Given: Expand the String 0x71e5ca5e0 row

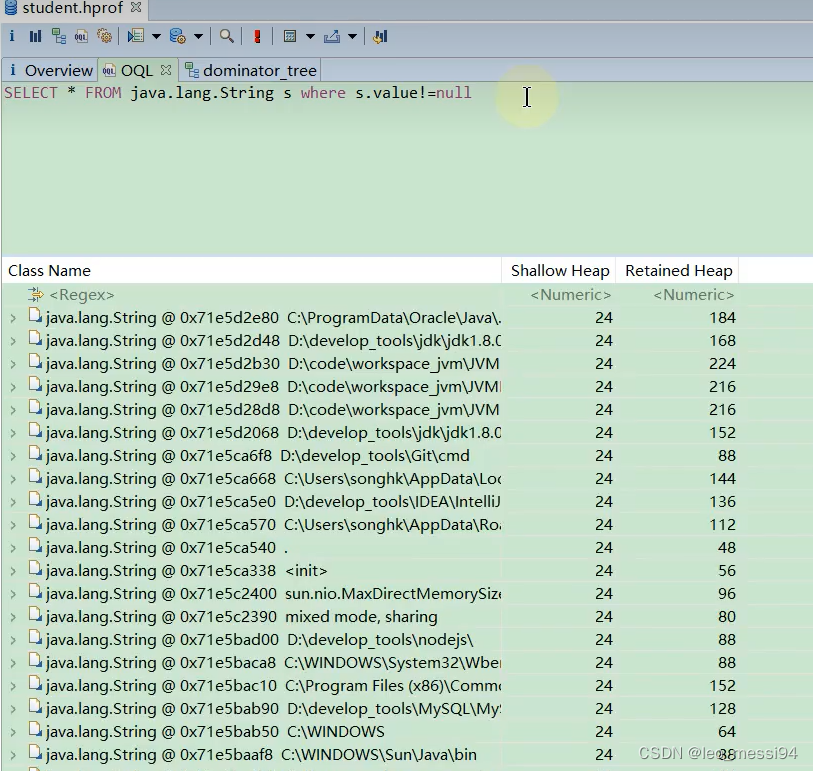Looking at the screenshot, I should click(x=13, y=502).
